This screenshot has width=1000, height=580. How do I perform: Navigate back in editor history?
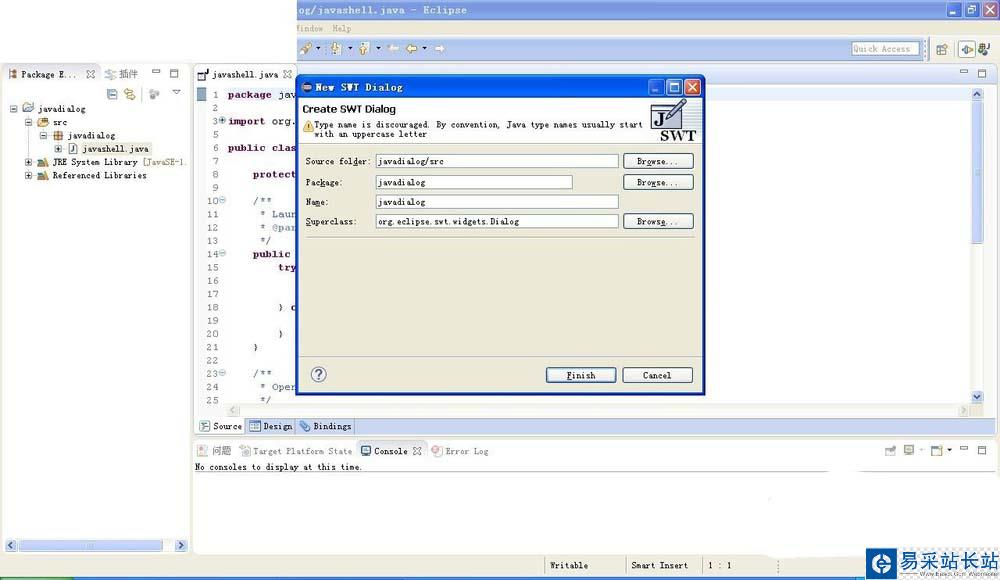click(411, 48)
